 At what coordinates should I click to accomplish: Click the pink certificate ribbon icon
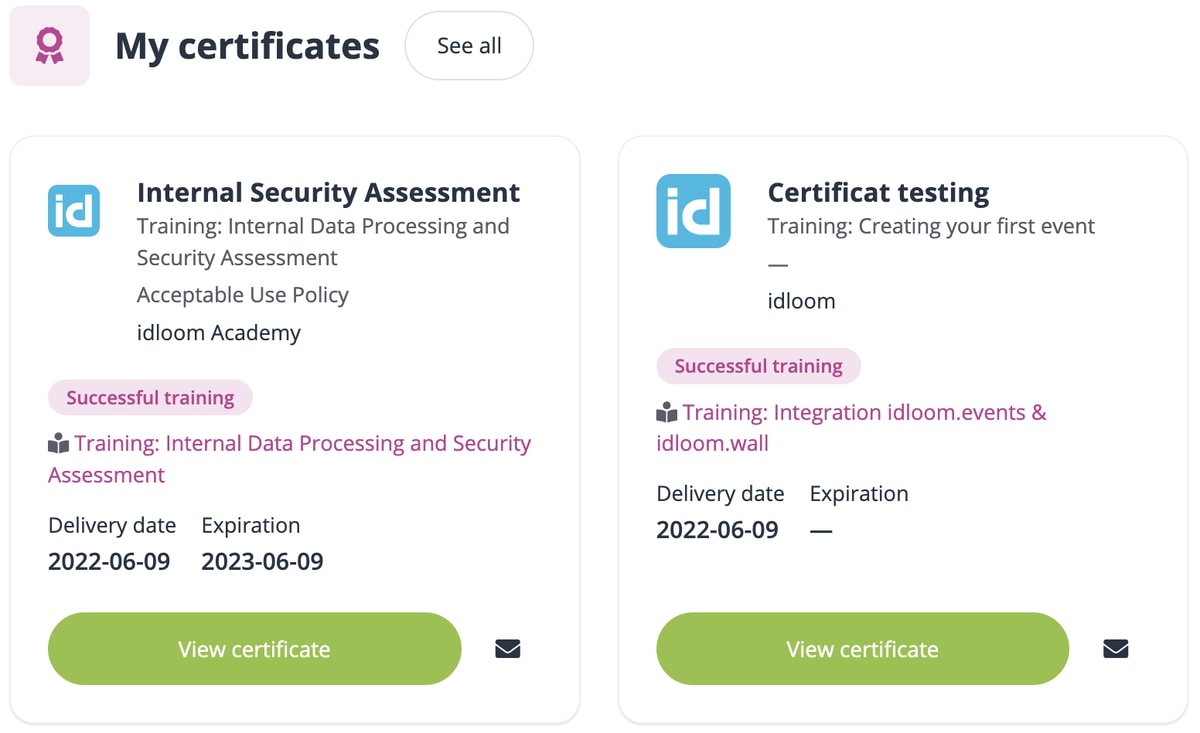click(x=48, y=45)
